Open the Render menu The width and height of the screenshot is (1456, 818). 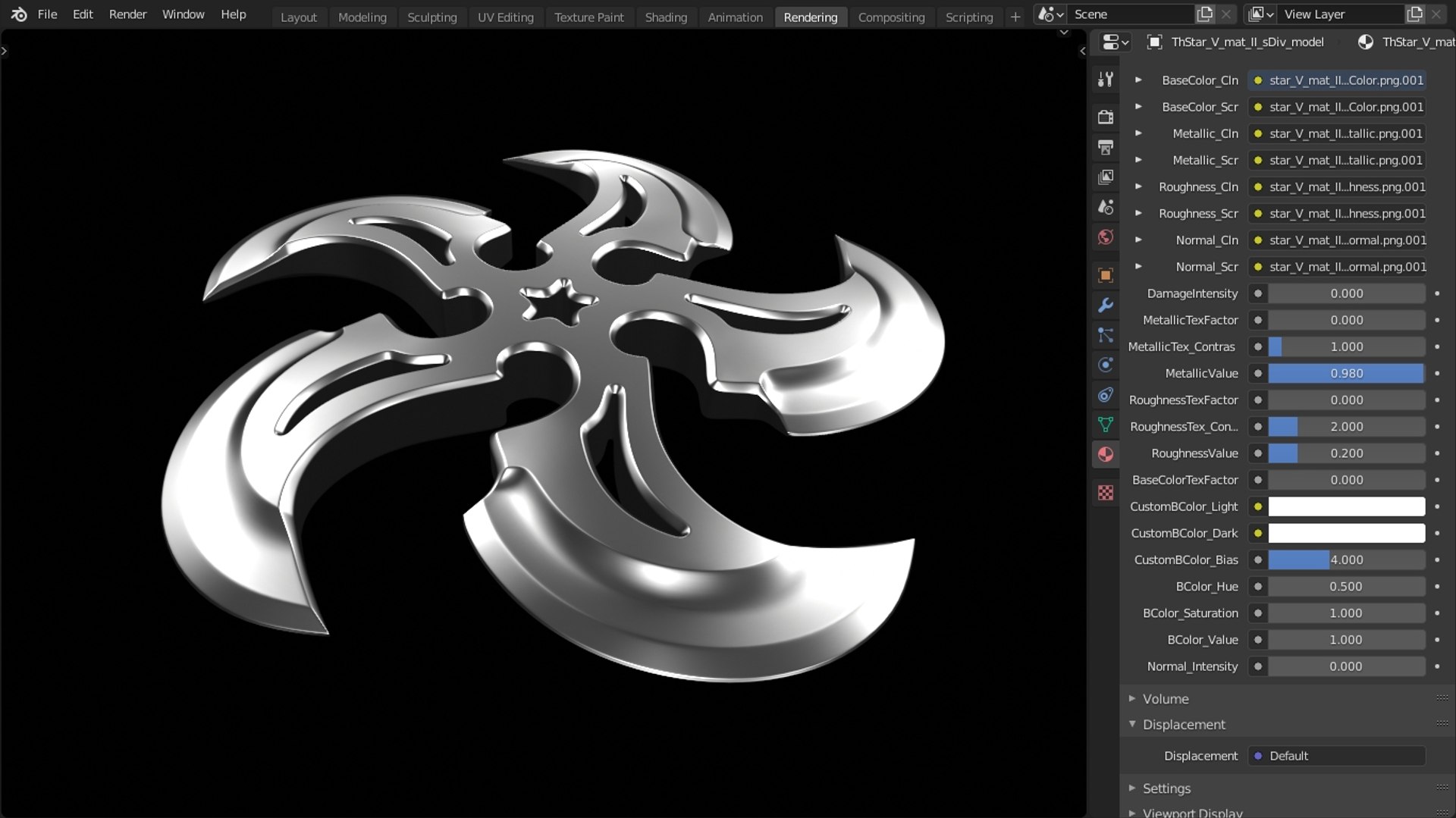[127, 14]
